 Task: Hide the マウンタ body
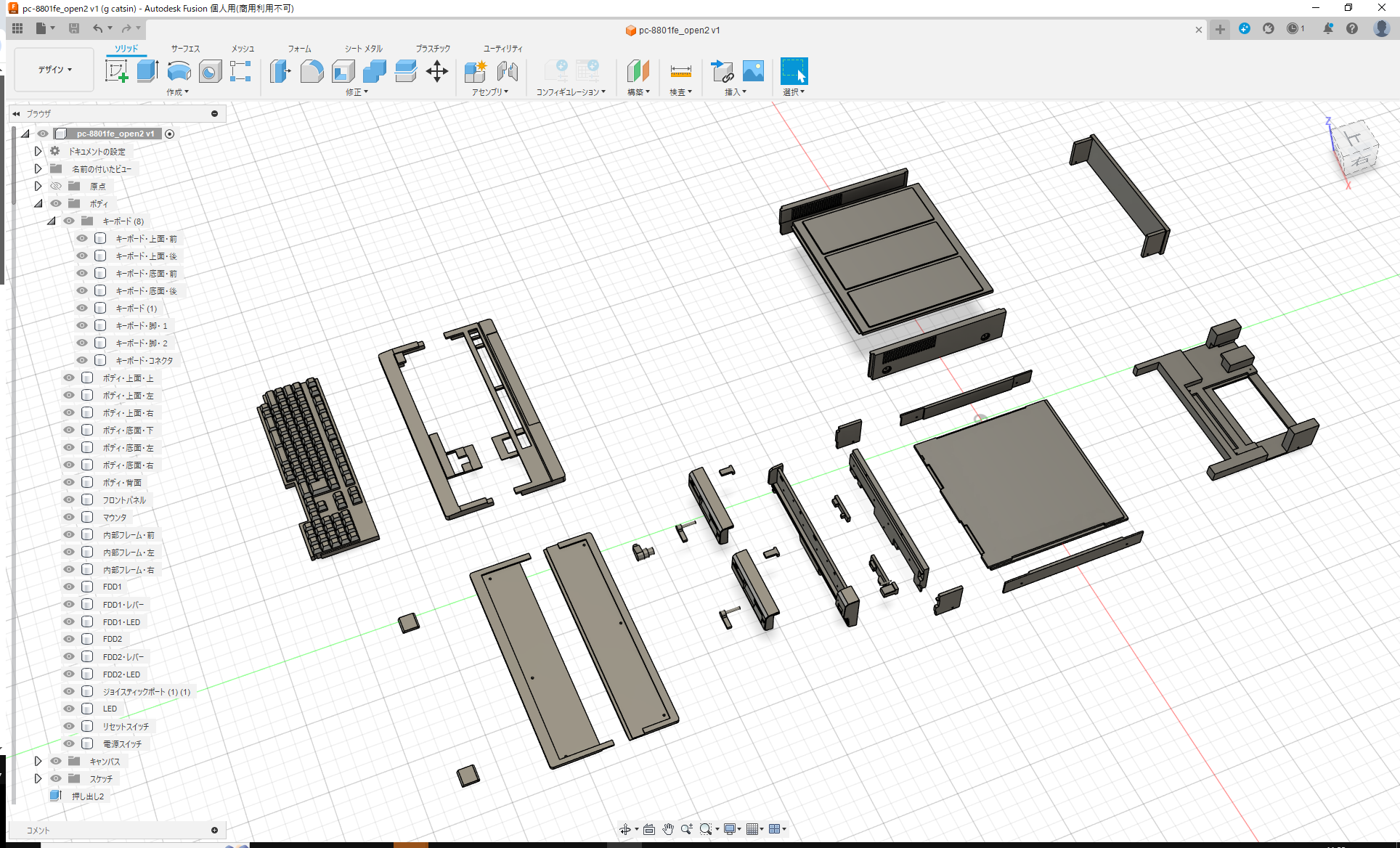[69, 517]
